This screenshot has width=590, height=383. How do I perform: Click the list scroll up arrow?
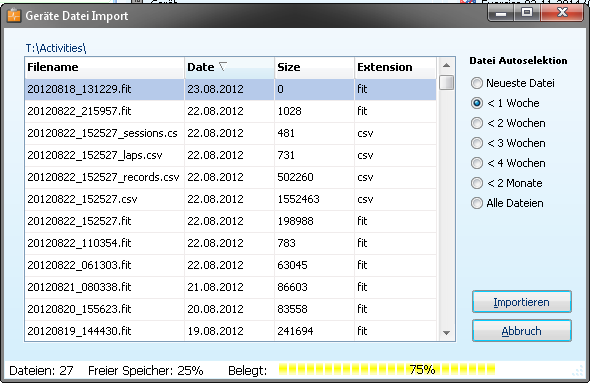pyautogui.click(x=446, y=65)
